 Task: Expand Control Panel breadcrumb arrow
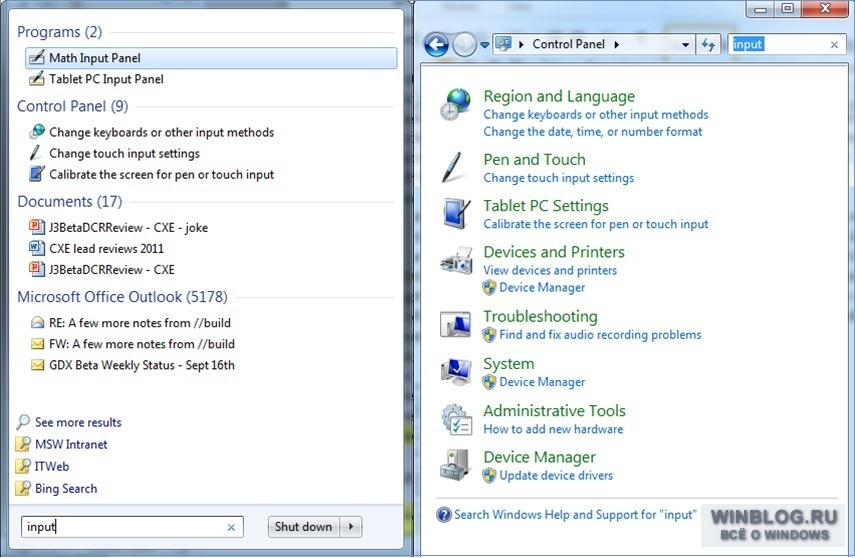[x=616, y=45]
